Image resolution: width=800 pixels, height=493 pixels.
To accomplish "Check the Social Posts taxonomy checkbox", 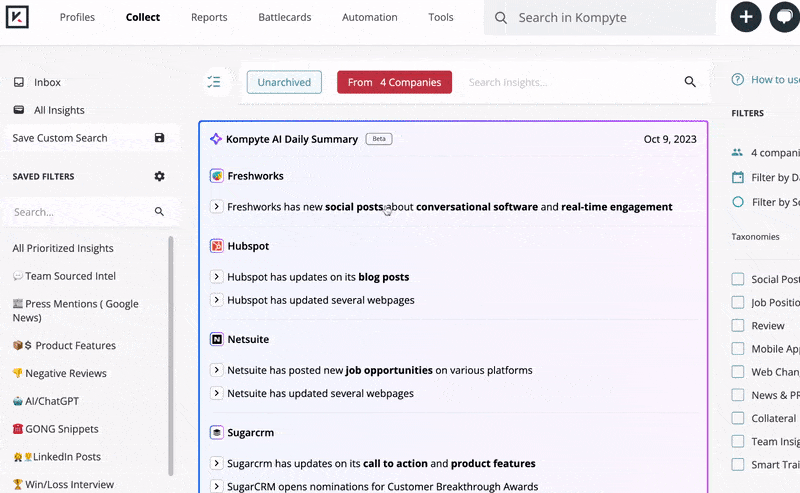I will coord(738,279).
